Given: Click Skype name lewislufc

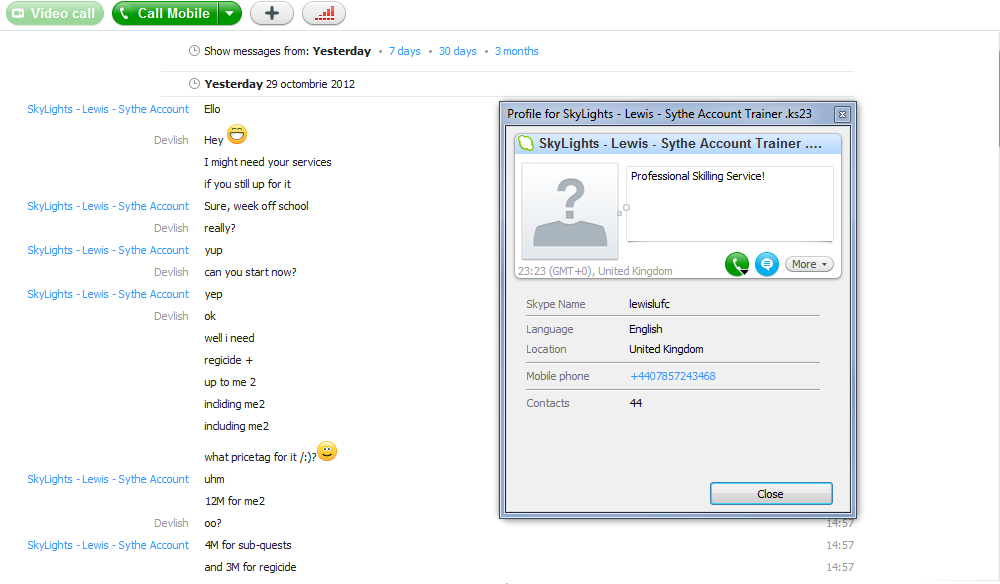Looking at the screenshot, I should click(649, 304).
